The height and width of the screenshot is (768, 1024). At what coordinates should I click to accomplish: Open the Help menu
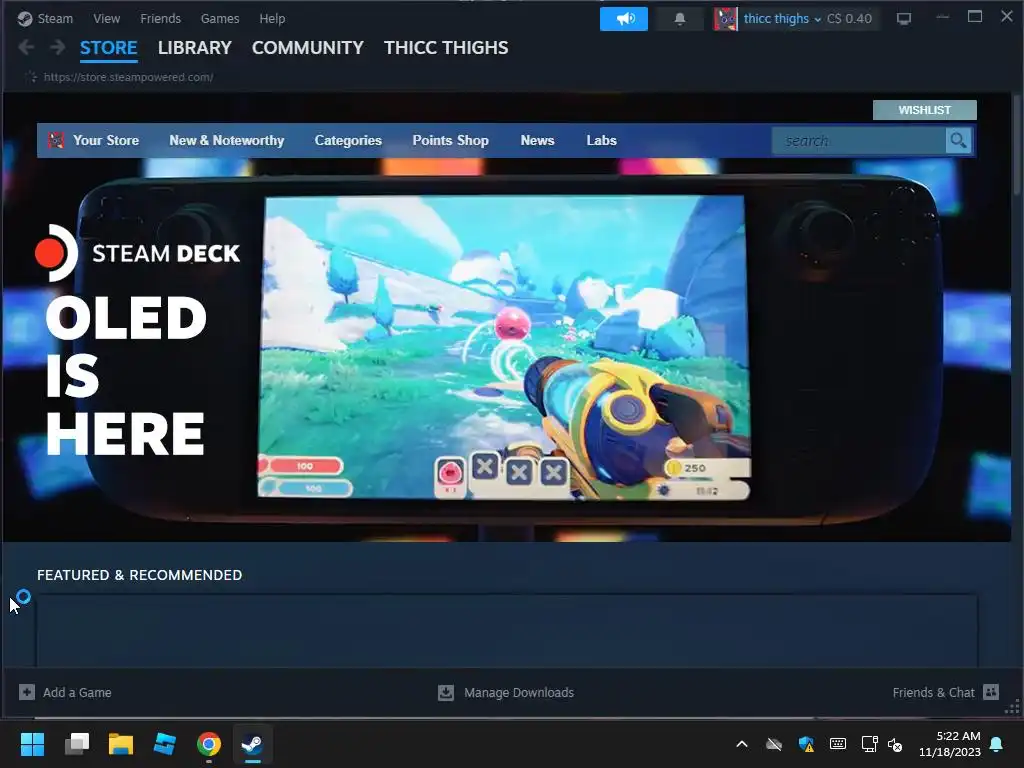pyautogui.click(x=272, y=18)
